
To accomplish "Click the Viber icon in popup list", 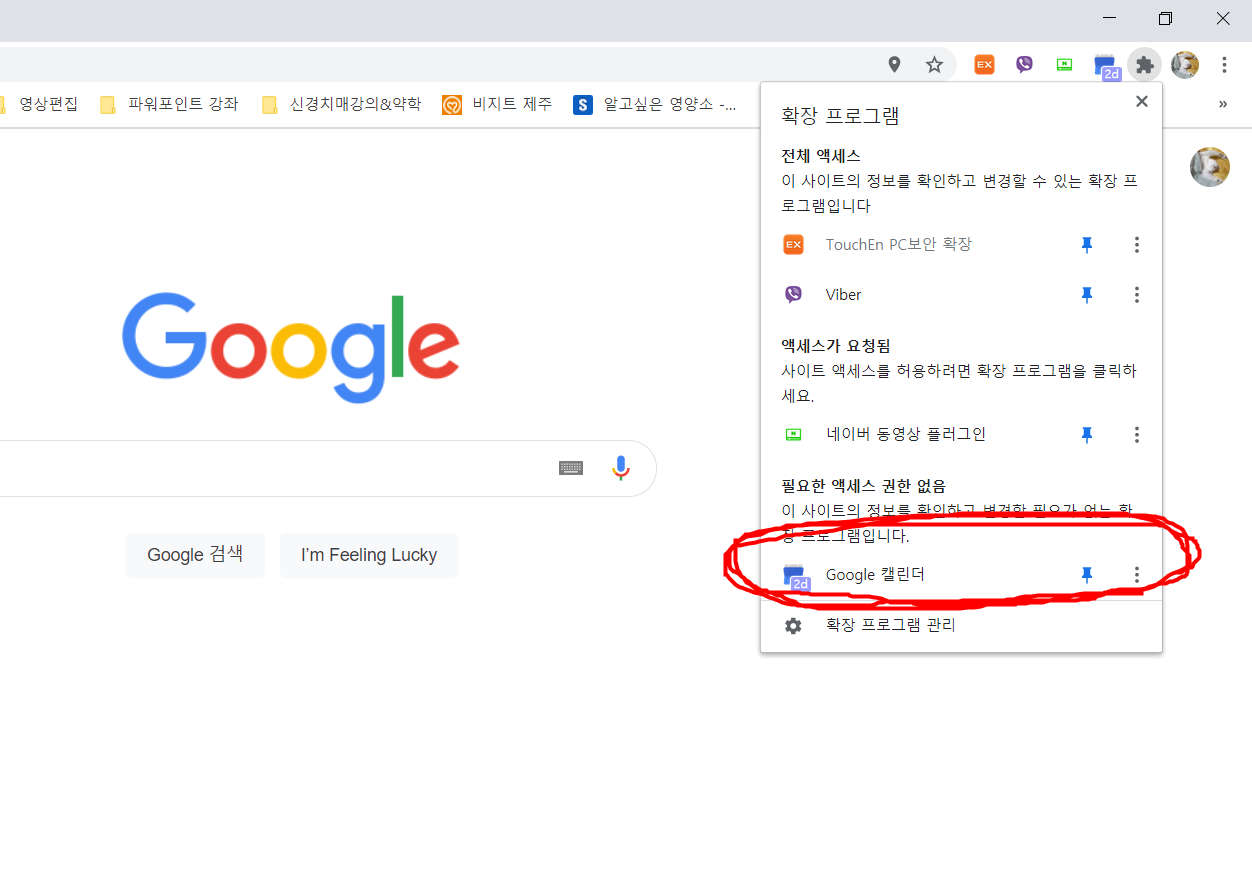I will point(793,294).
